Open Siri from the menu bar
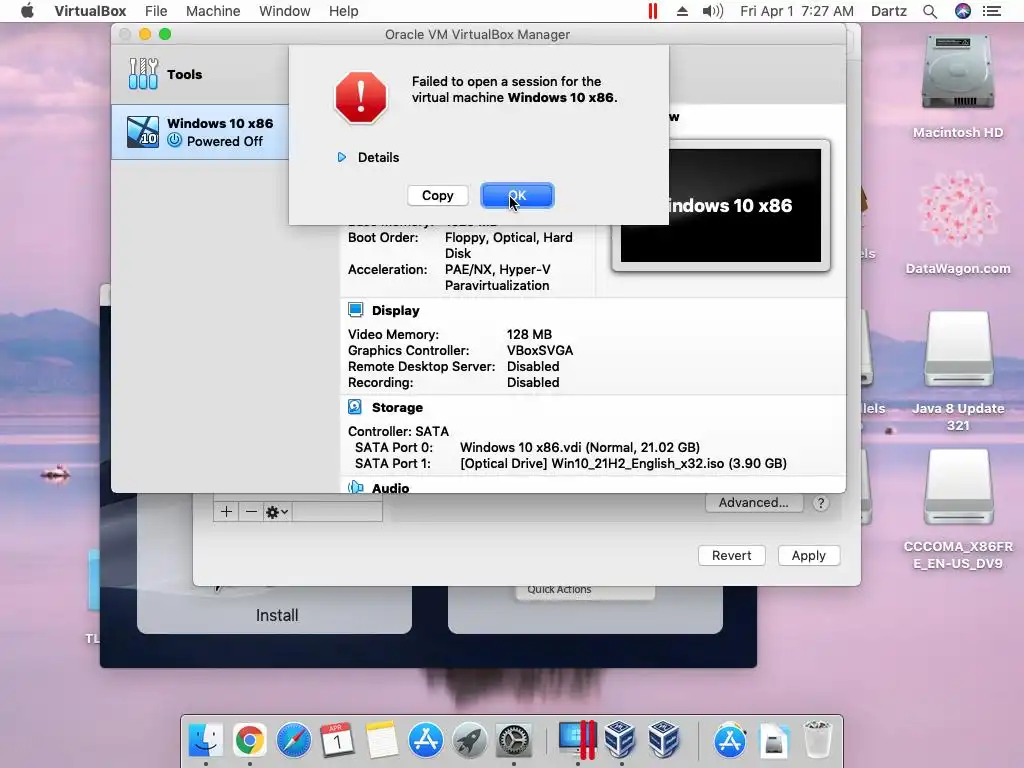1024x768 pixels. click(963, 11)
